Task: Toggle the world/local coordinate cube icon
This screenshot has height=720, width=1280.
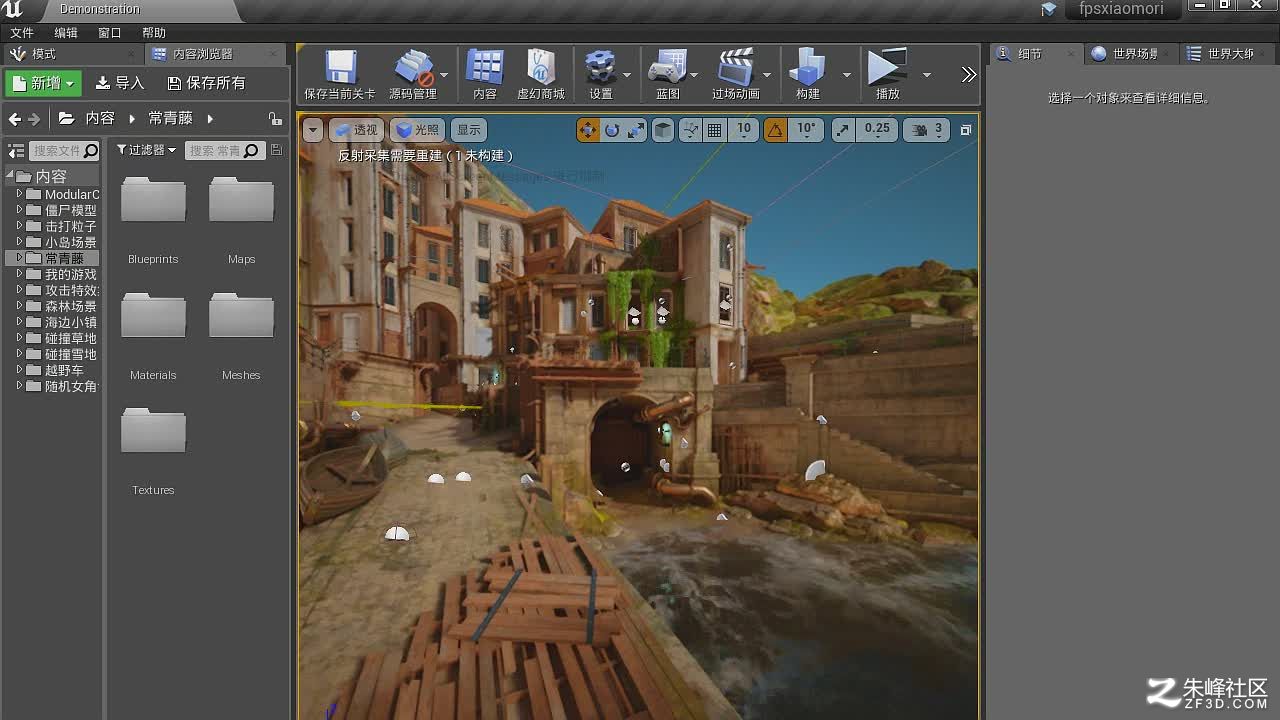Action: pos(663,130)
